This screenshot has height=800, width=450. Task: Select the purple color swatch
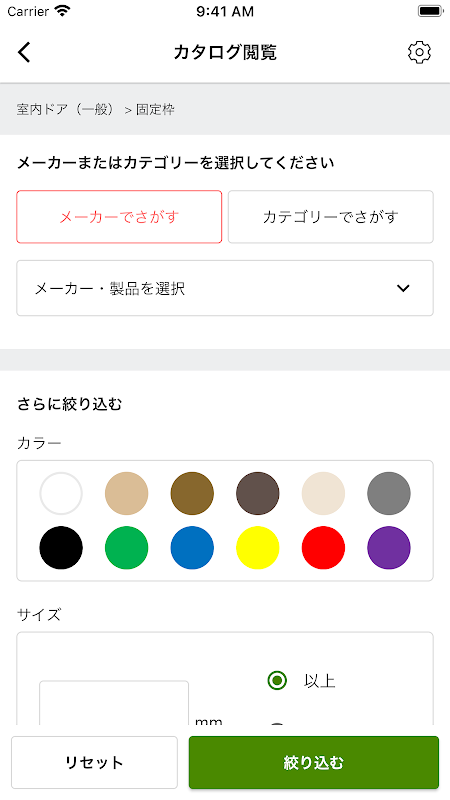(389, 547)
